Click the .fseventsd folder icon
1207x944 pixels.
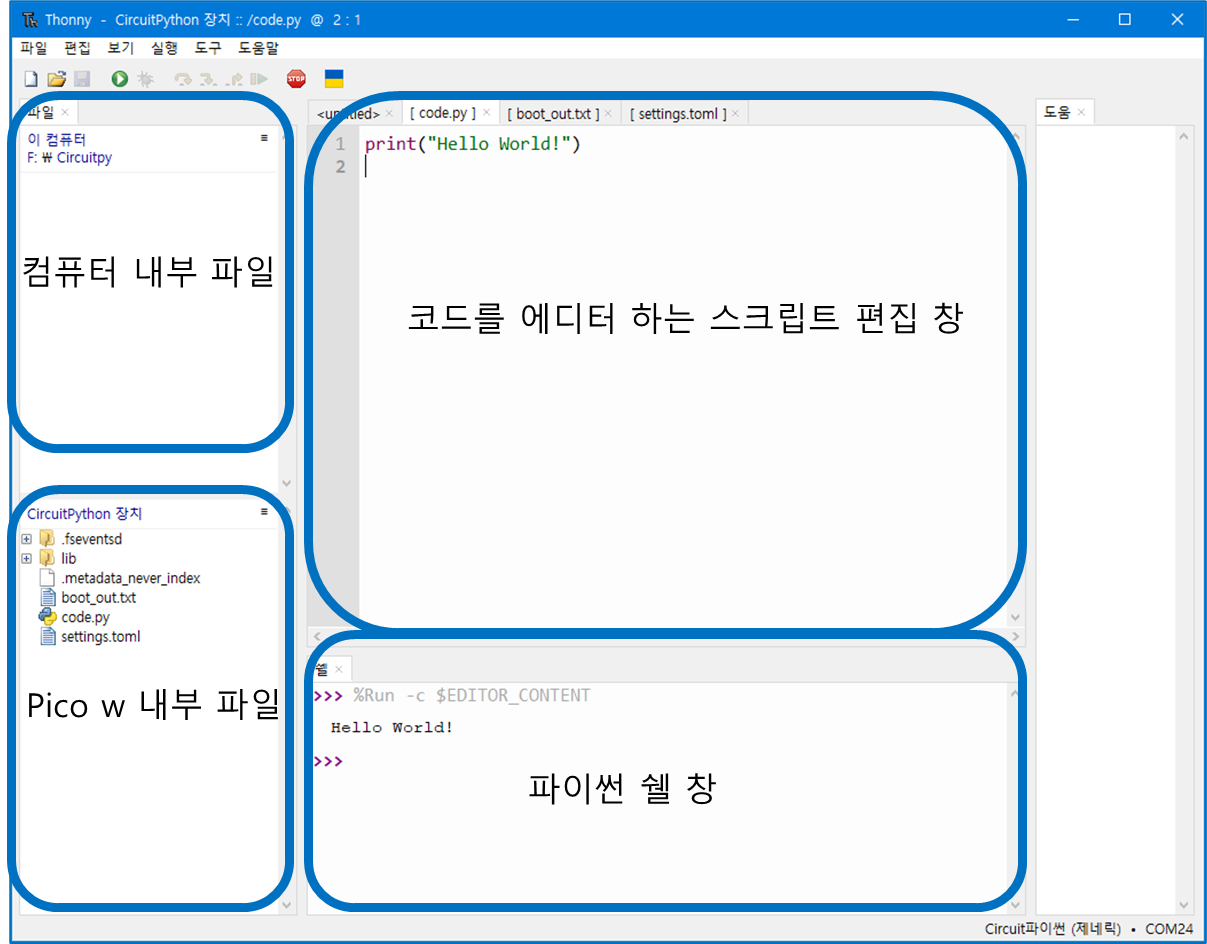tap(47, 539)
